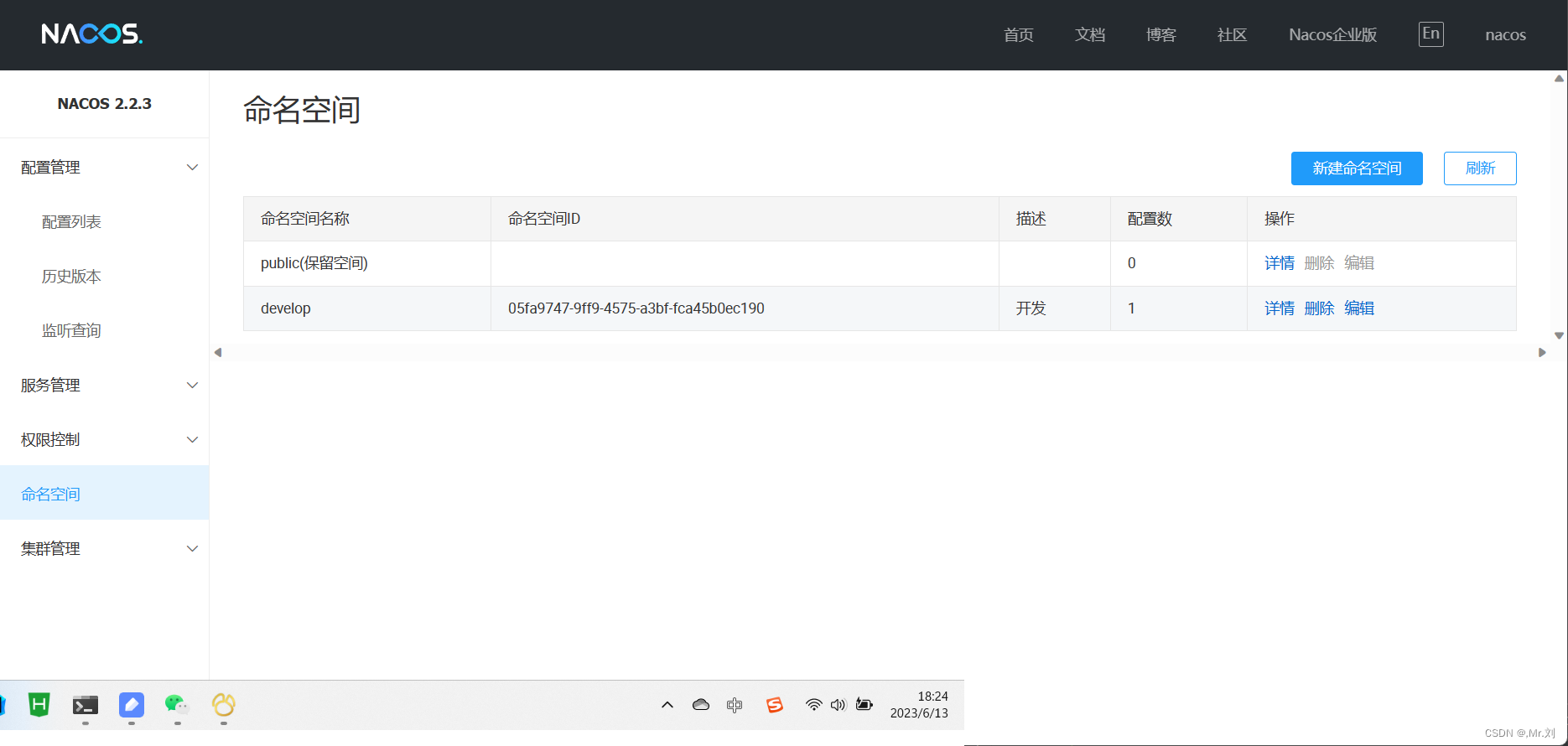Click the 配置数 column header
The image size is (1568, 746).
tap(1179, 219)
